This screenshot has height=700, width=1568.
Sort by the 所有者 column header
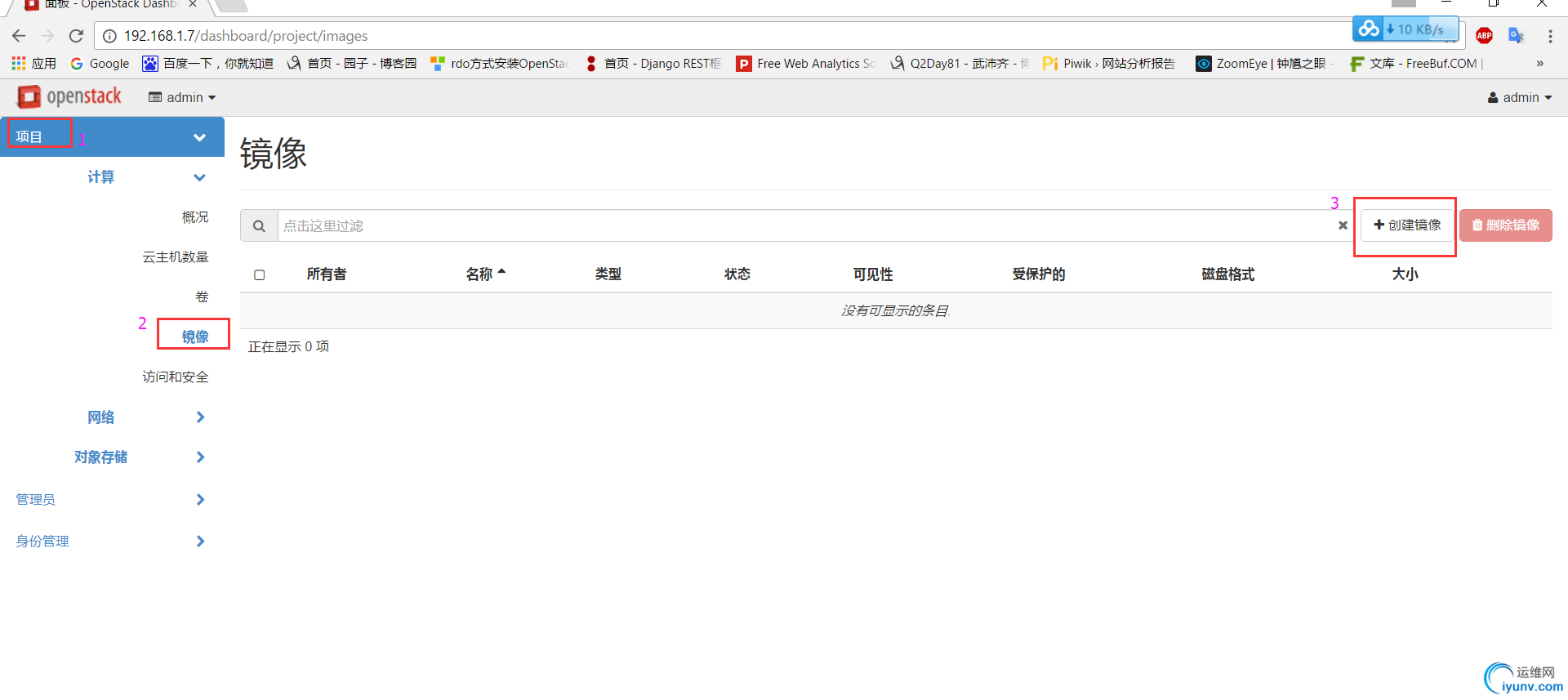click(x=327, y=274)
